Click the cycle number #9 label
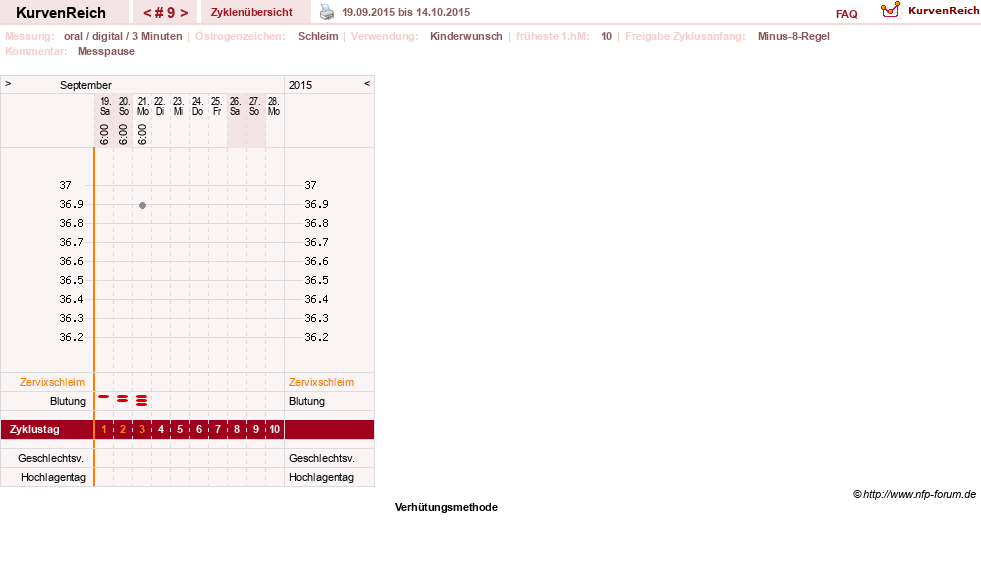 [x=166, y=13]
